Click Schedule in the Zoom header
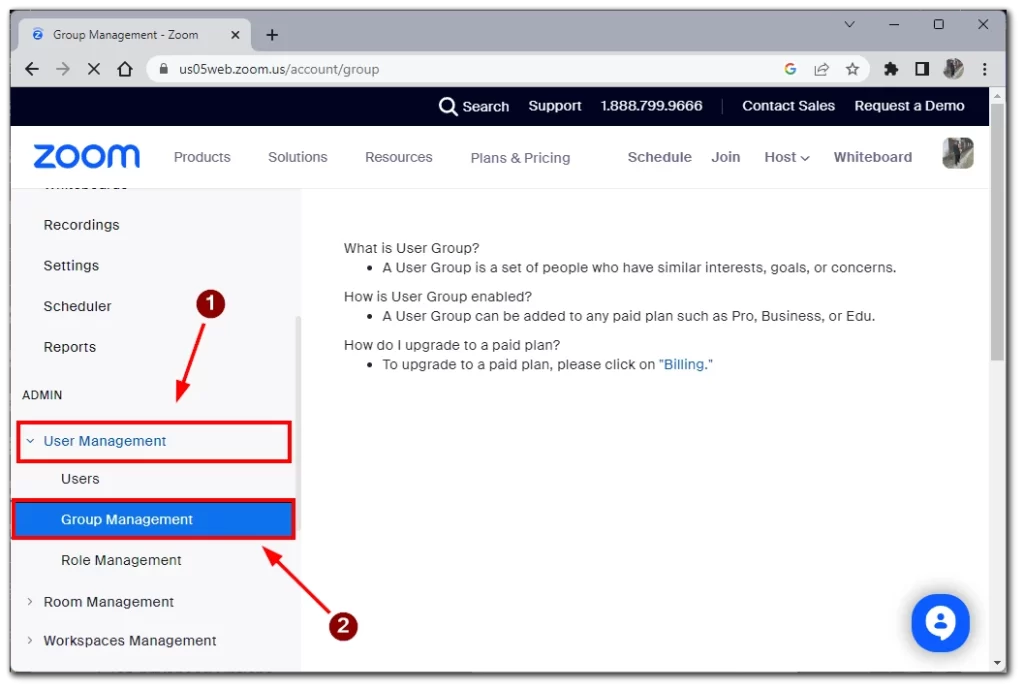Screen dimensions: 1024x690 [660, 157]
